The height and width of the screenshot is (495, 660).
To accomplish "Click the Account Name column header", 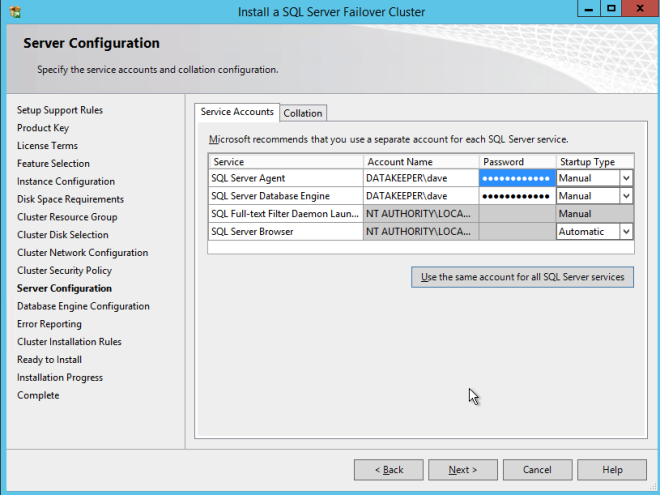I will click(421, 162).
